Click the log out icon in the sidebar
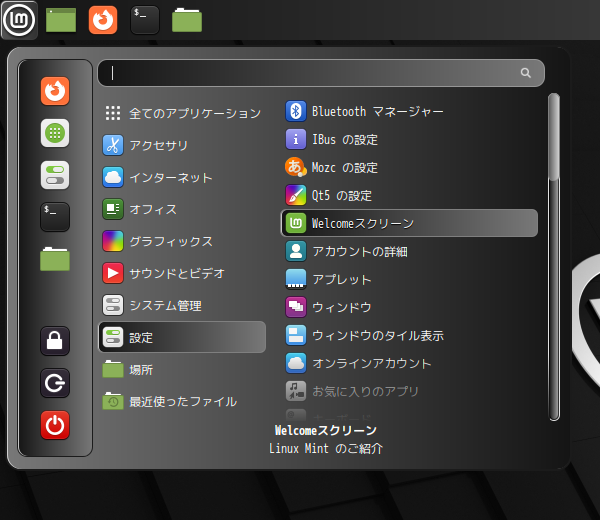This screenshot has height=520, width=600. click(55, 383)
